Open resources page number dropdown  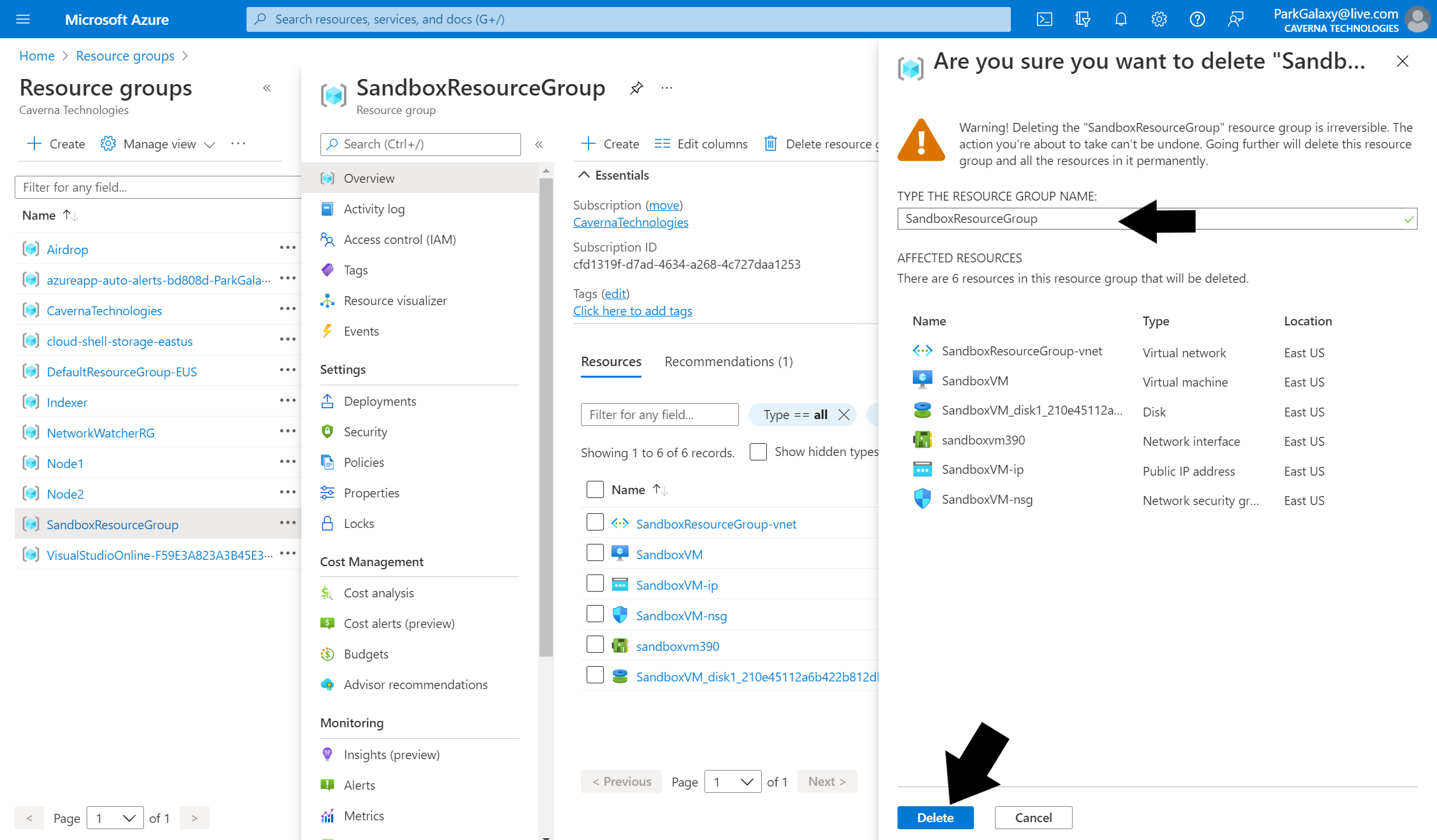coord(733,781)
